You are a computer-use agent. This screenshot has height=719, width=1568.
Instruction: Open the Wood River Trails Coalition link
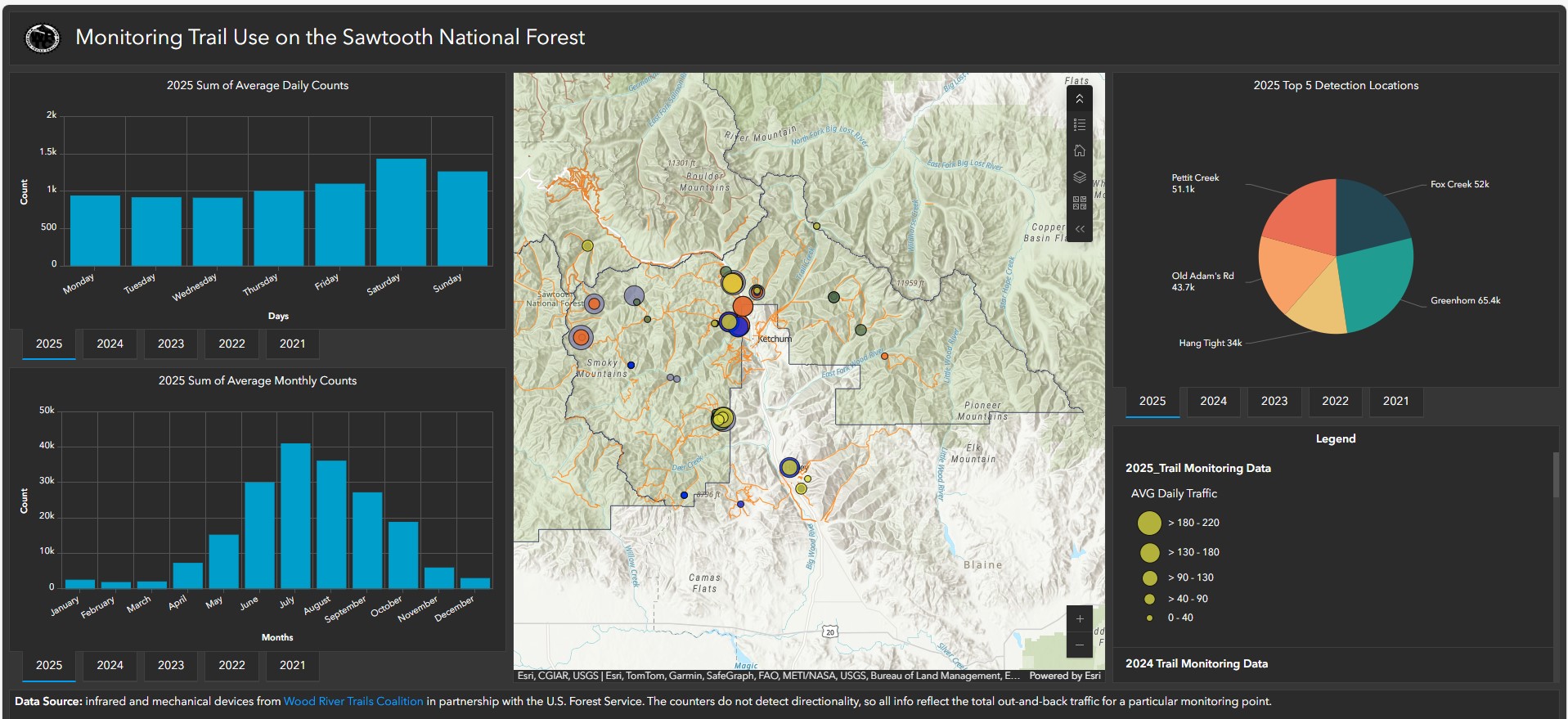point(353,701)
